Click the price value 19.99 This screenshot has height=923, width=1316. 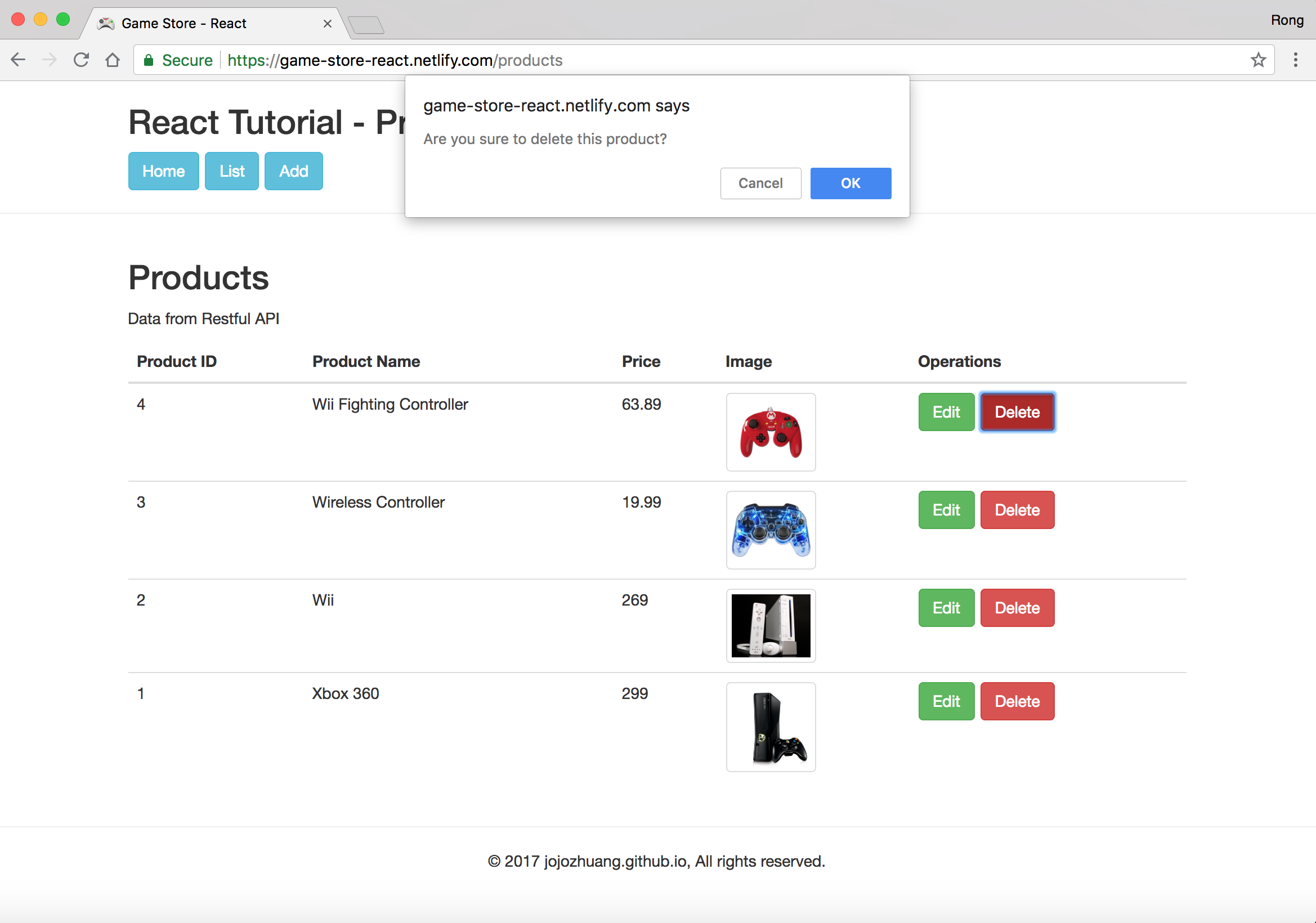click(x=641, y=503)
